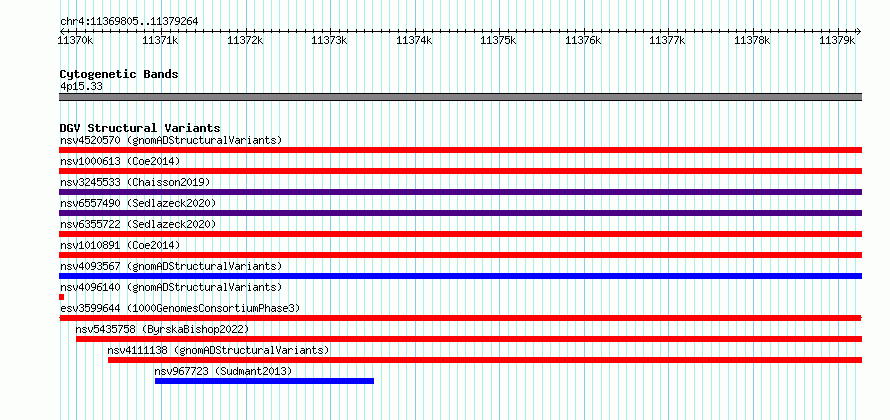Image resolution: width=890 pixels, height=420 pixels.
Task: Open label nsv4520570 (gnomADStructuralVariants)
Action: click(x=171, y=140)
